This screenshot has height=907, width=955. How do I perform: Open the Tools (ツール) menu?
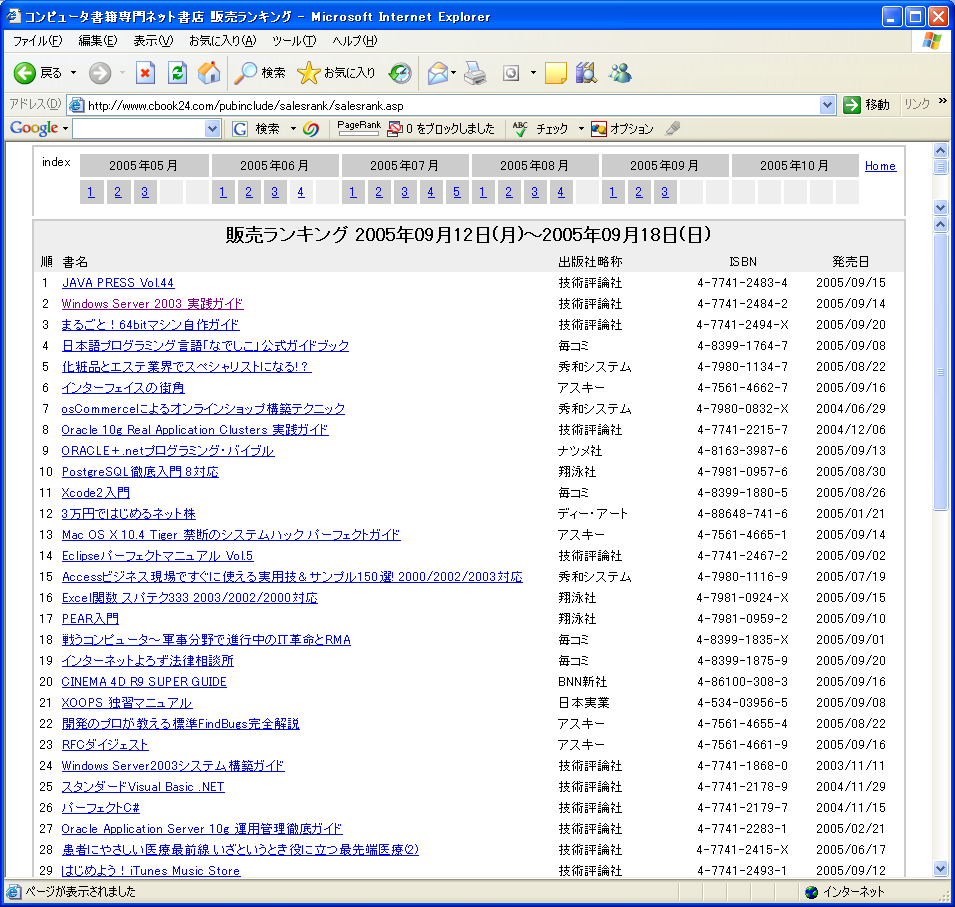click(294, 41)
